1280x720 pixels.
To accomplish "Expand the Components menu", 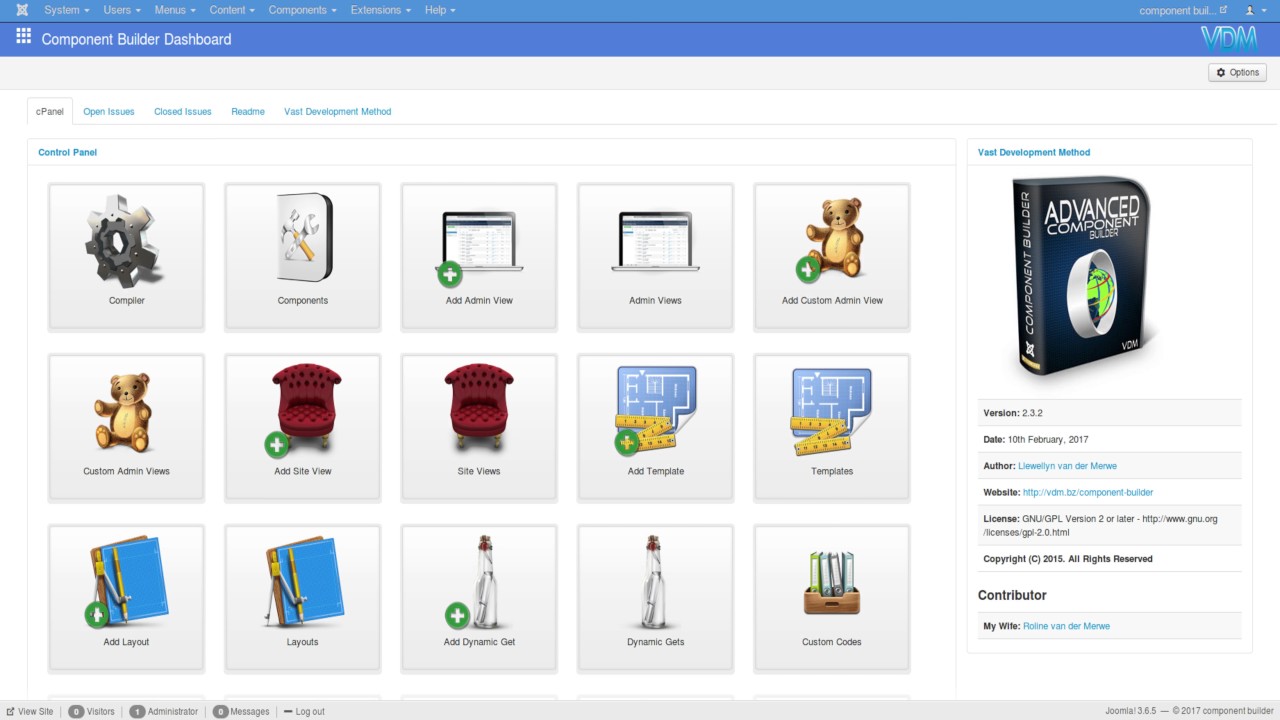I will pos(303,10).
